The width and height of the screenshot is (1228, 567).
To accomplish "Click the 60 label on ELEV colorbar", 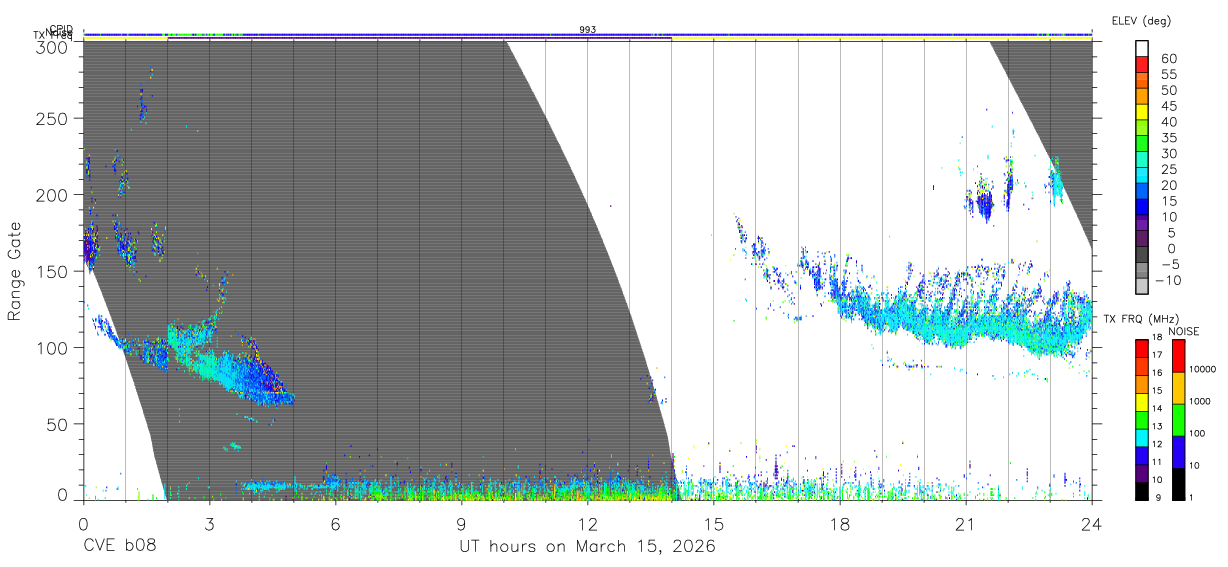I will coord(1168,58).
